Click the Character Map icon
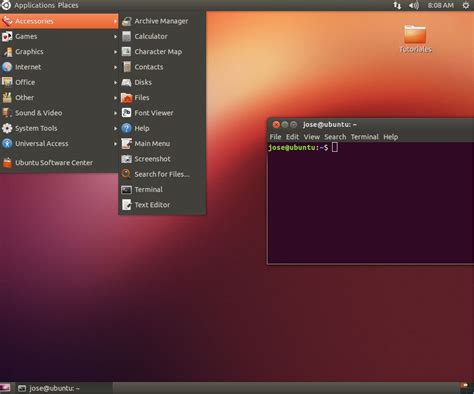The image size is (474, 394). point(126,52)
